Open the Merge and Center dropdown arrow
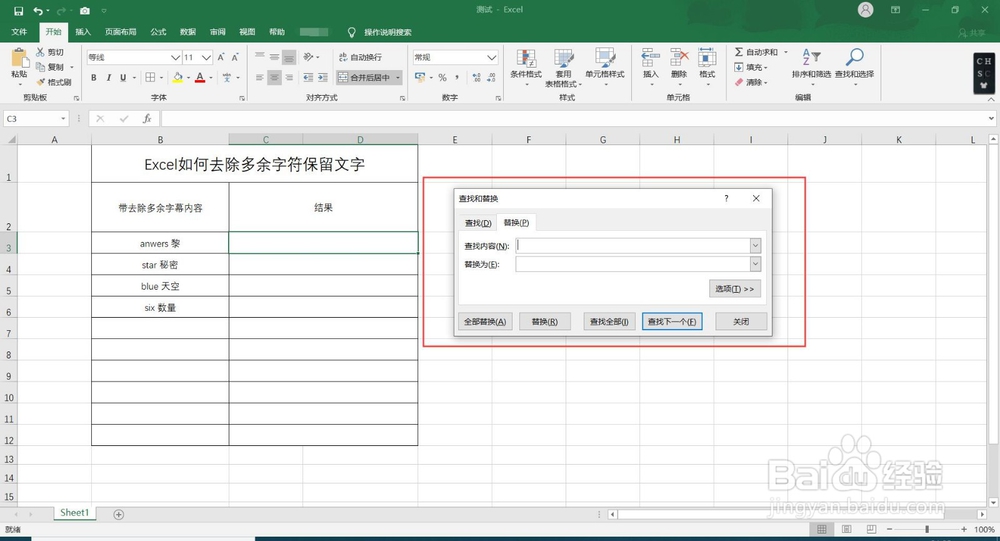 (x=398, y=78)
